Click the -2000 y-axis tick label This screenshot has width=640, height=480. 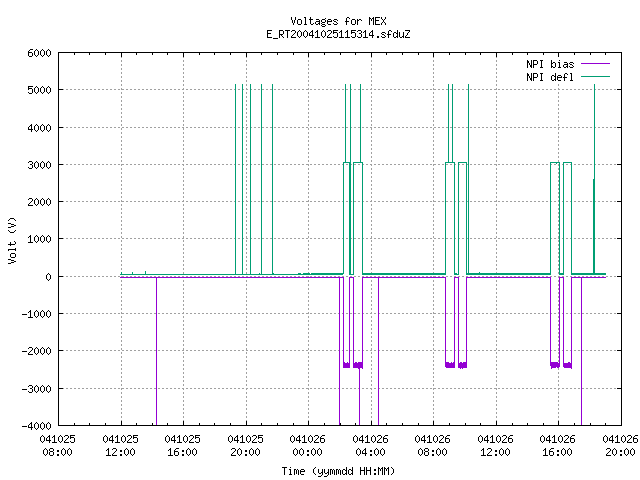click(x=37, y=351)
